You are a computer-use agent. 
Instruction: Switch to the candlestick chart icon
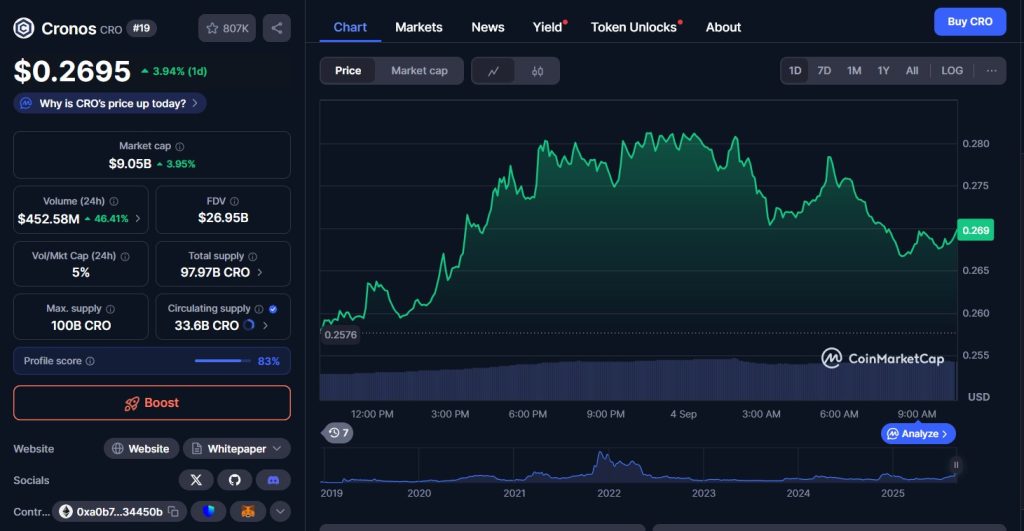pos(537,71)
